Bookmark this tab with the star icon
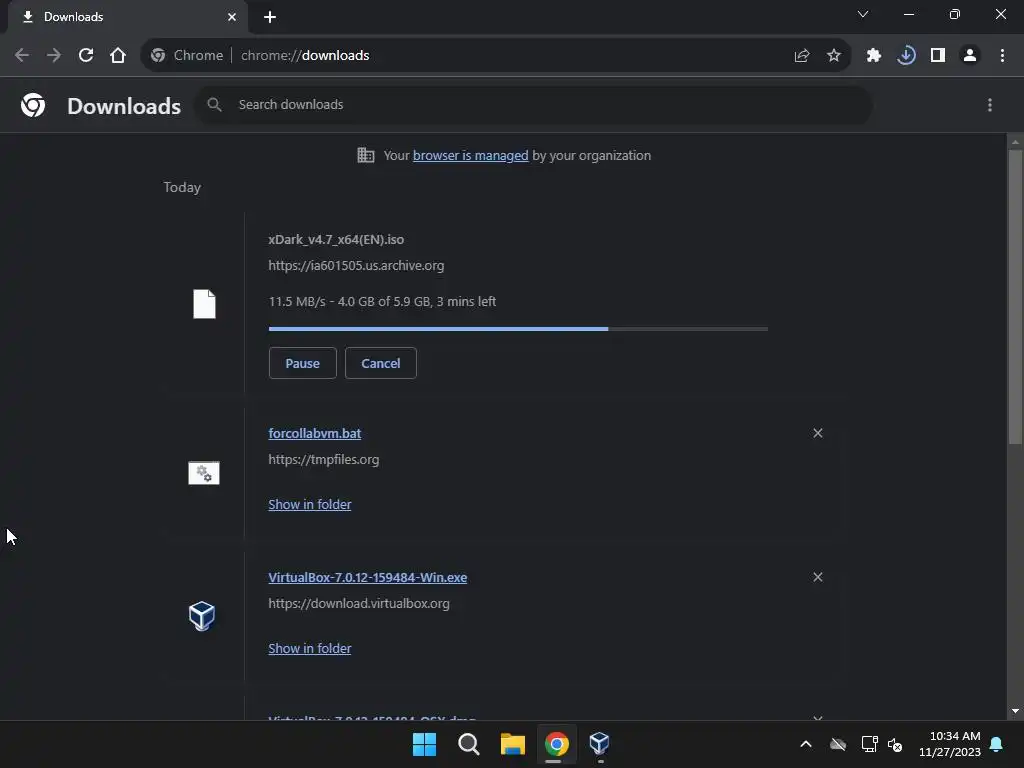Image resolution: width=1024 pixels, height=768 pixels. pyautogui.click(x=834, y=56)
